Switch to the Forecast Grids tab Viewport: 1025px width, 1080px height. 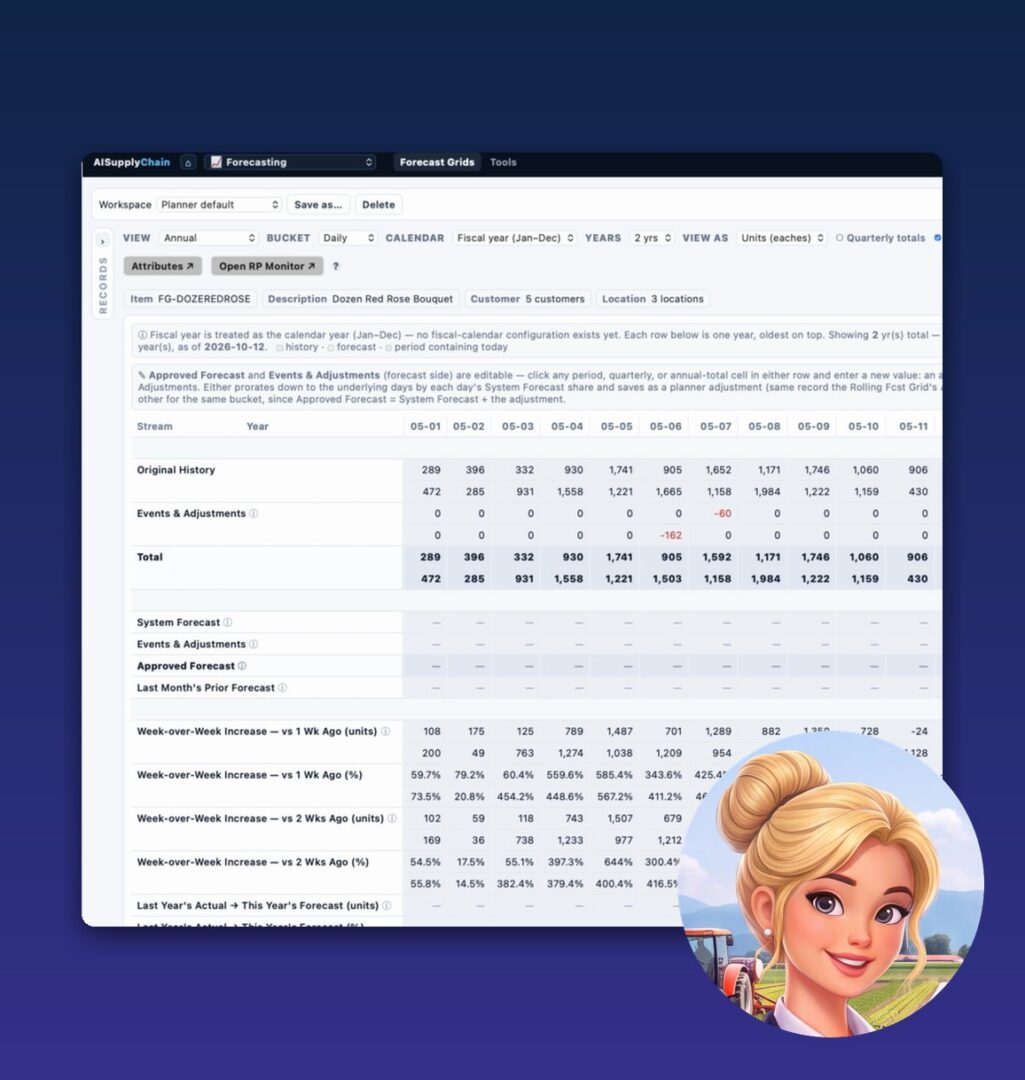tap(437, 163)
